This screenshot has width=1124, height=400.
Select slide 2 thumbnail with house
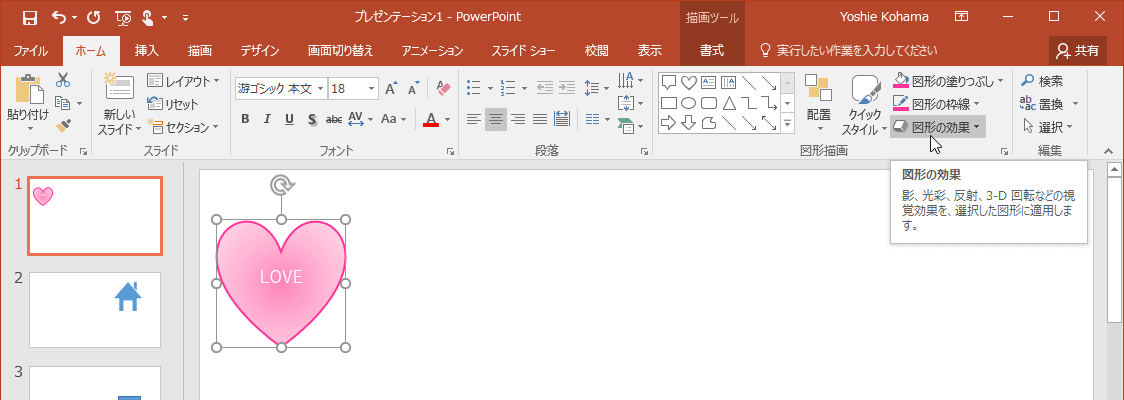[x=95, y=310]
